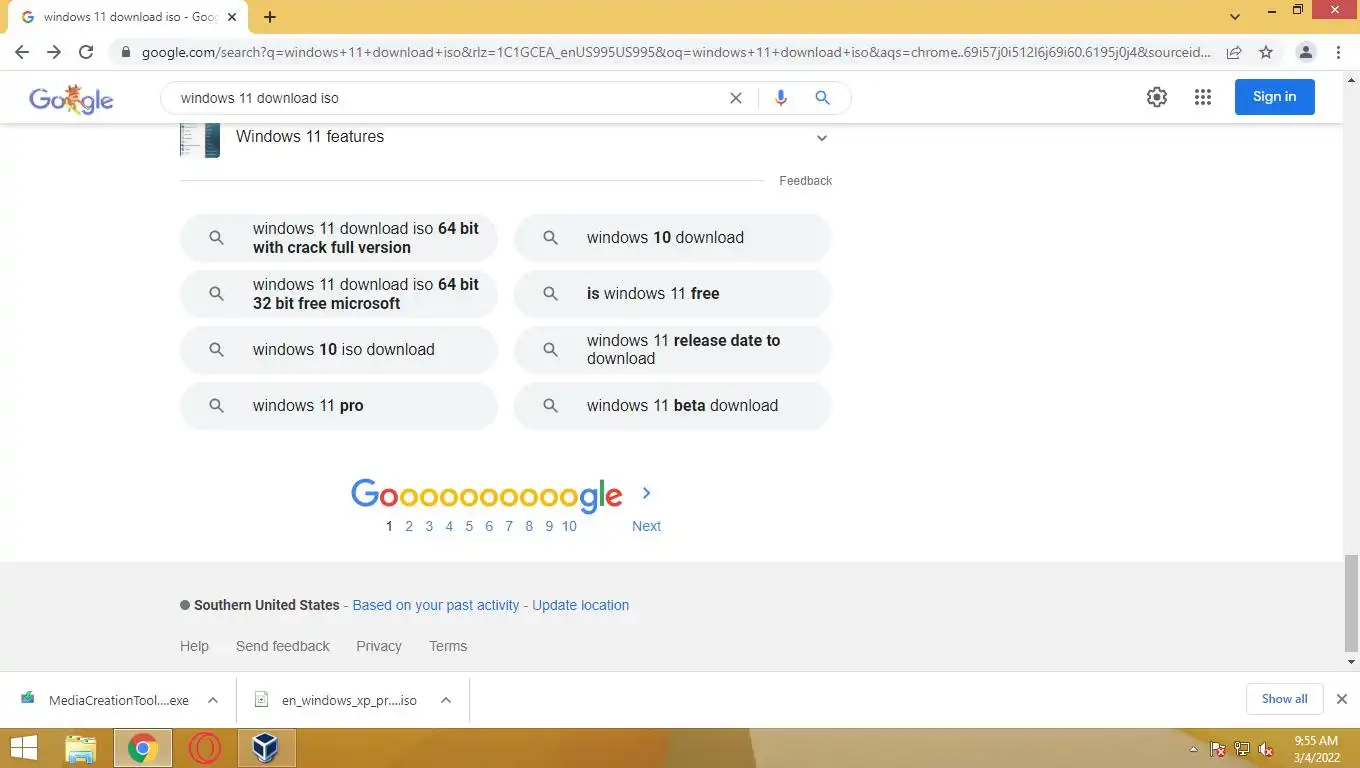The width and height of the screenshot is (1360, 768).
Task: Go to results page 10
Action: 569,526
